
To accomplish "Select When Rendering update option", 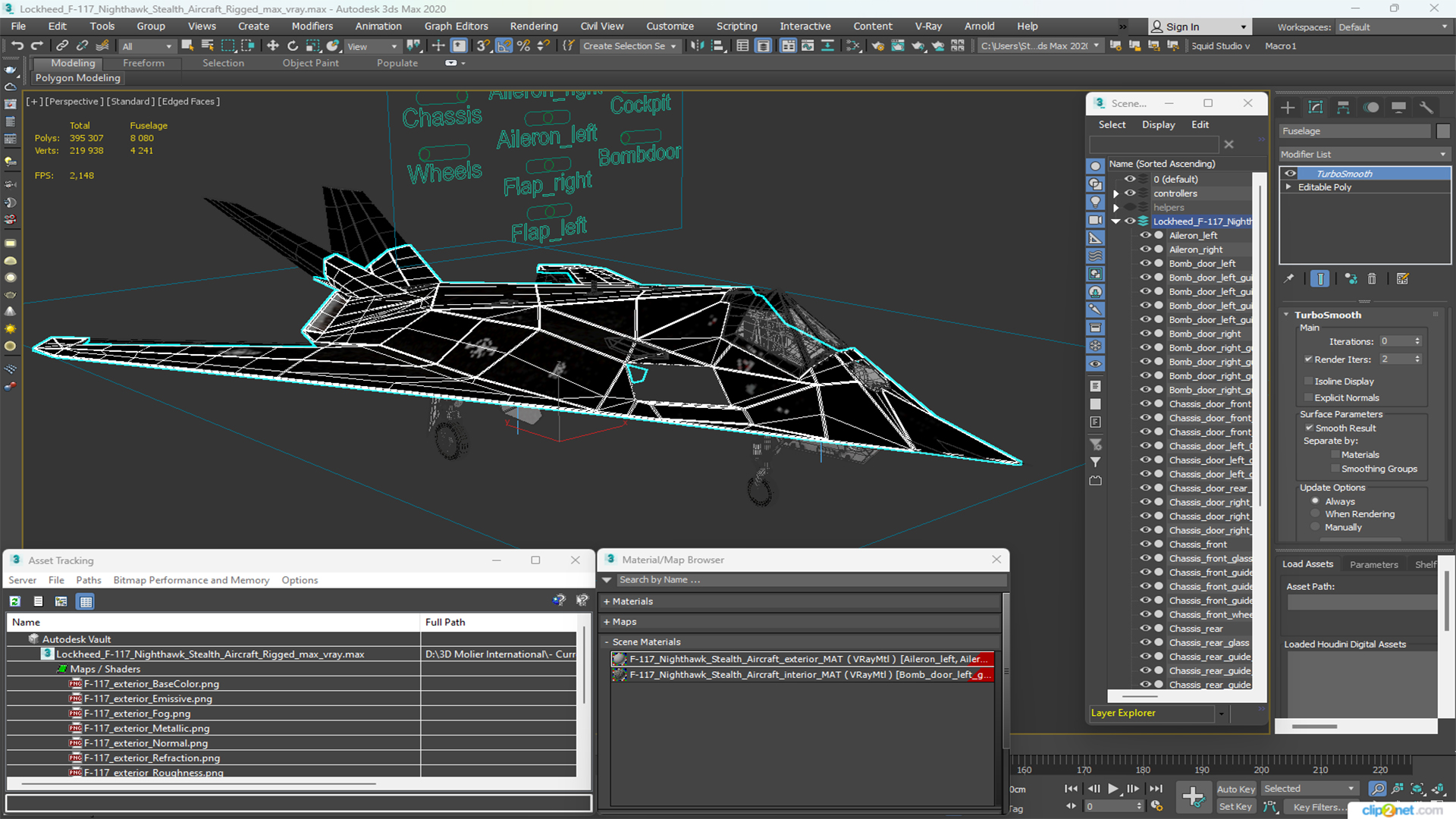I will (1316, 514).
